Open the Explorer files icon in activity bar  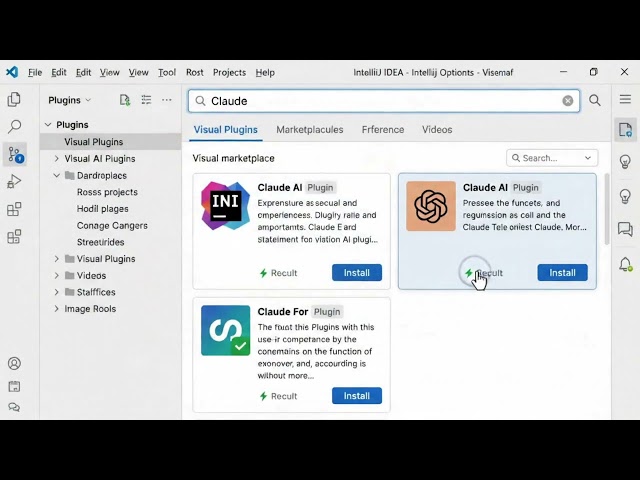click(x=14, y=99)
